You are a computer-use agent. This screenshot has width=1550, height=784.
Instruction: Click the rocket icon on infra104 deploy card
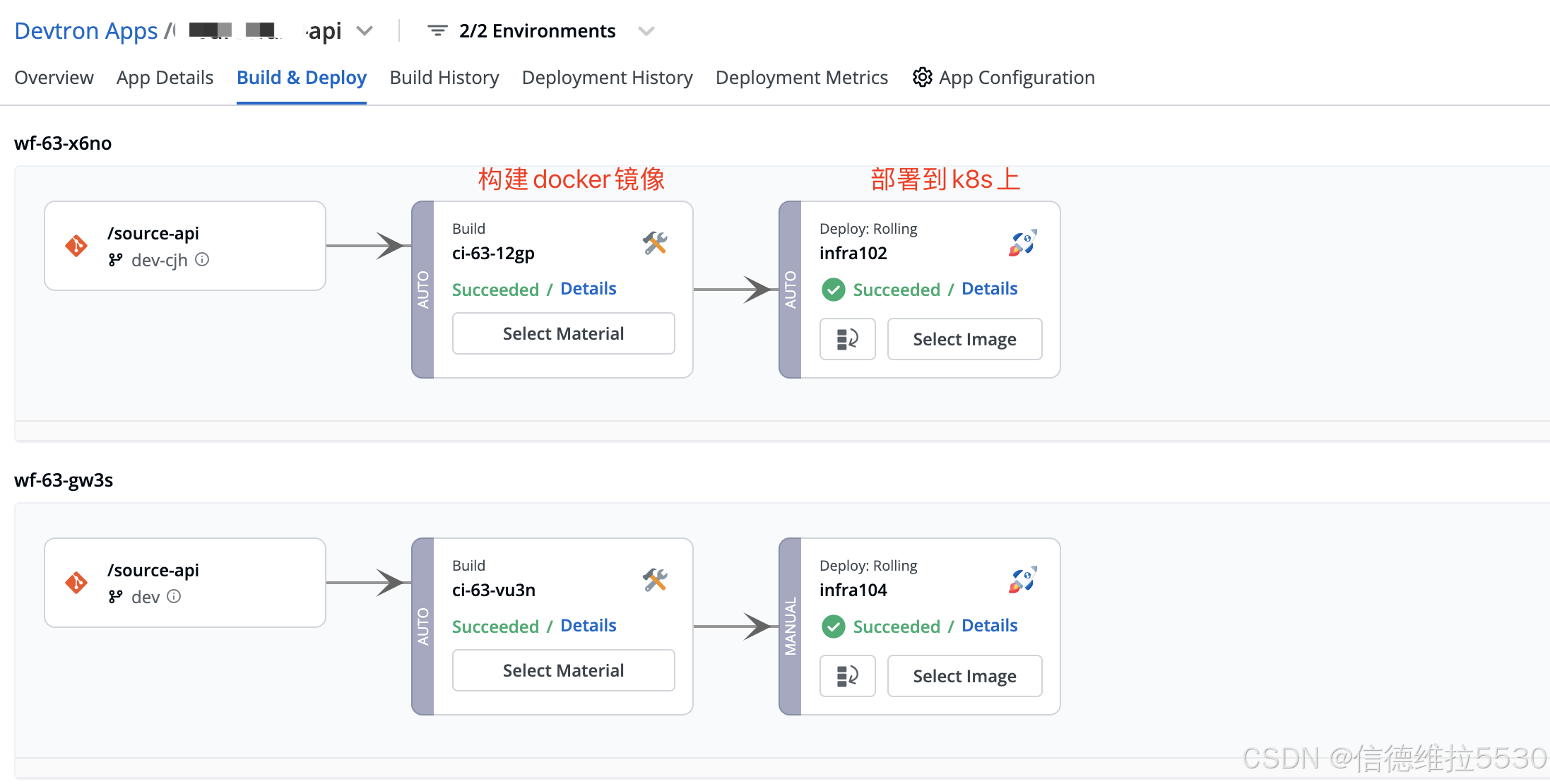tap(1022, 580)
